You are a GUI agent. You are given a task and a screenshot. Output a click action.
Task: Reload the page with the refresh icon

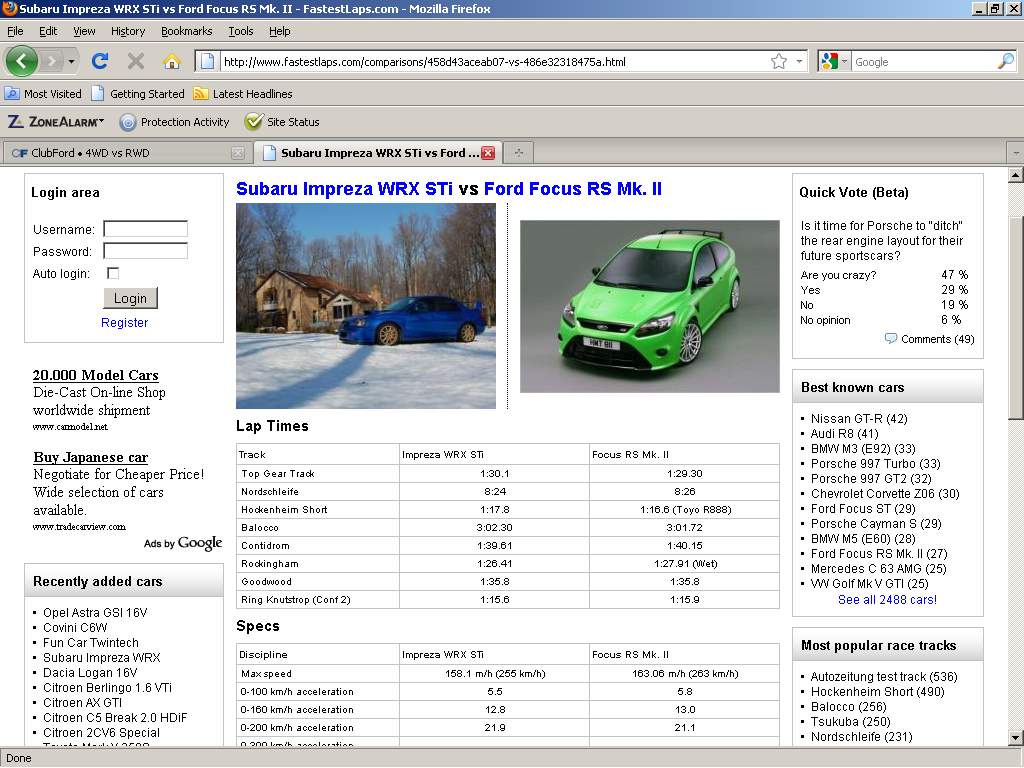[x=100, y=61]
